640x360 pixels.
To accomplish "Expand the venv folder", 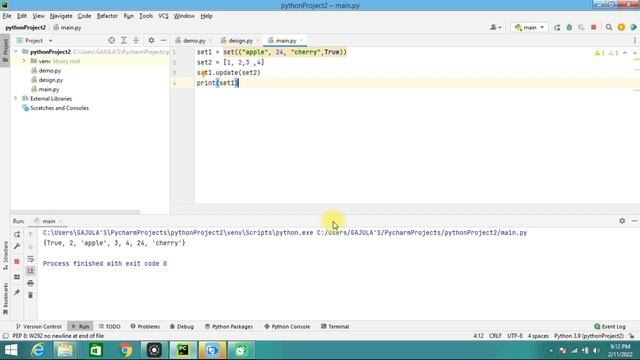I will coord(24,61).
